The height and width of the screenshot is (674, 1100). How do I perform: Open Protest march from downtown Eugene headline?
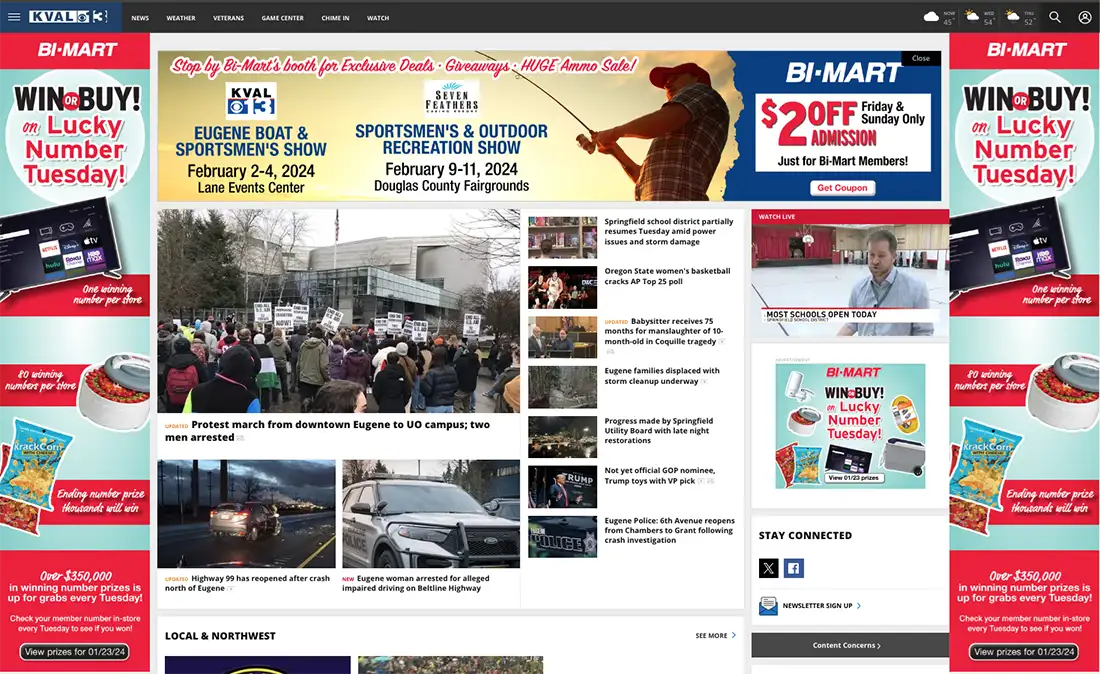click(x=328, y=431)
